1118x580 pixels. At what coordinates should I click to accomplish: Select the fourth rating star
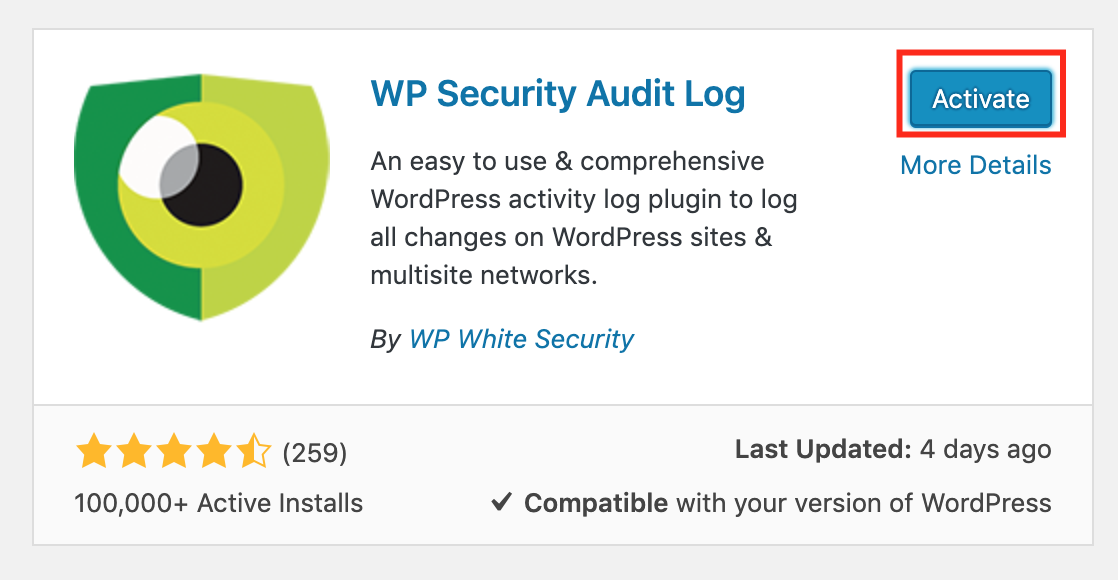click(214, 452)
